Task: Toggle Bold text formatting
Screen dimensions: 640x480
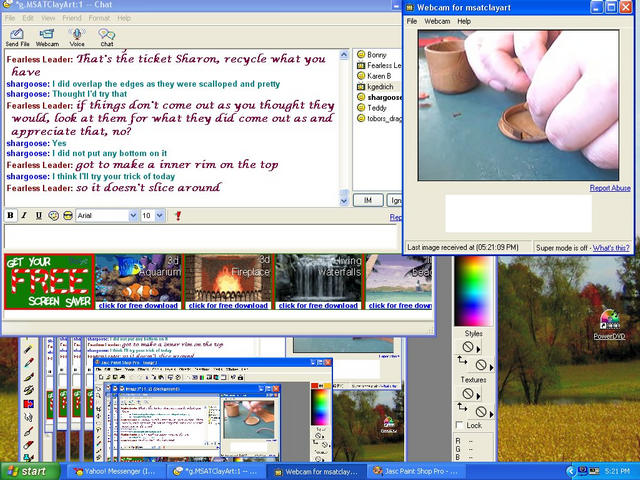Action: (x=10, y=216)
